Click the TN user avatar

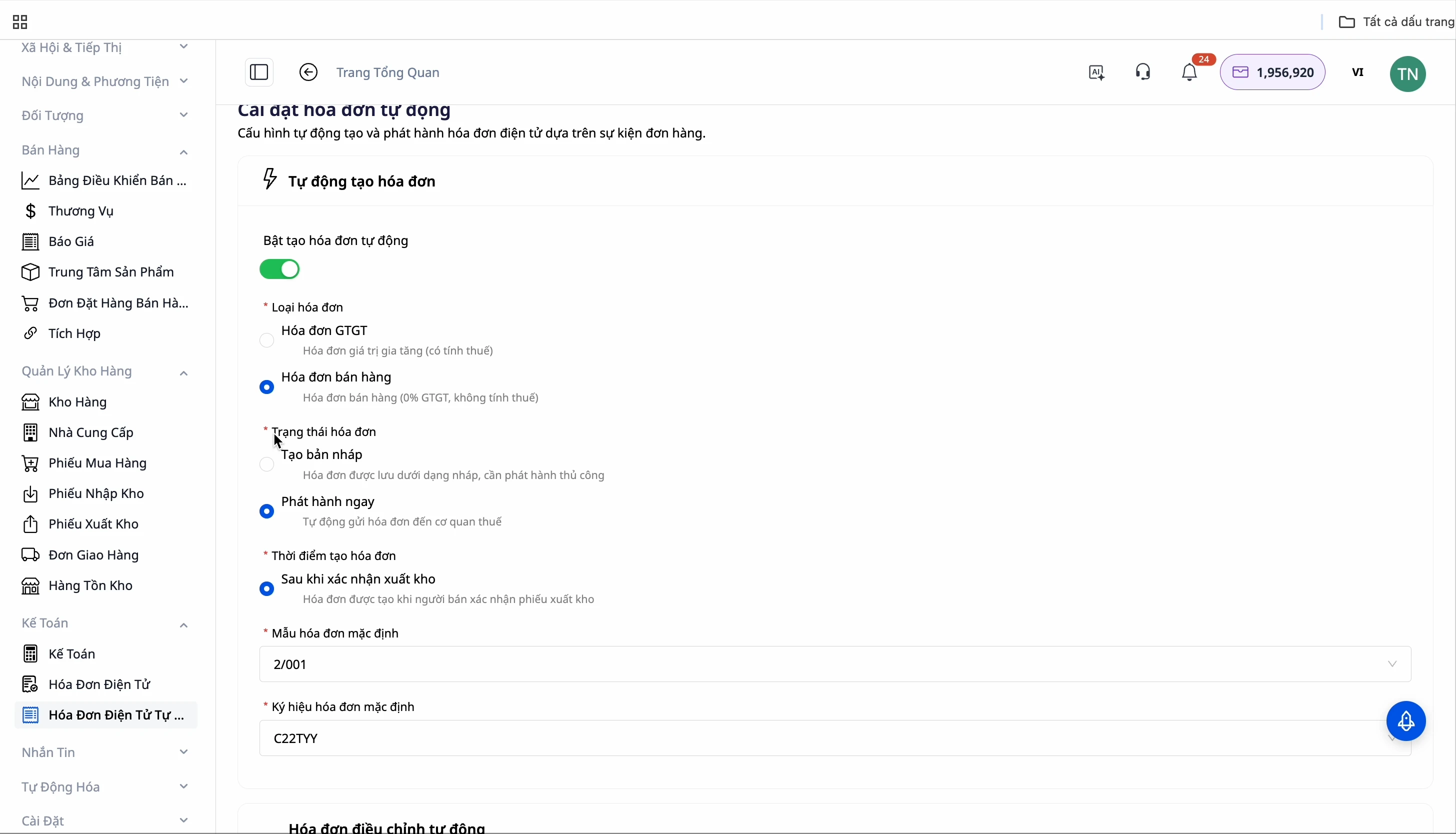[1408, 74]
